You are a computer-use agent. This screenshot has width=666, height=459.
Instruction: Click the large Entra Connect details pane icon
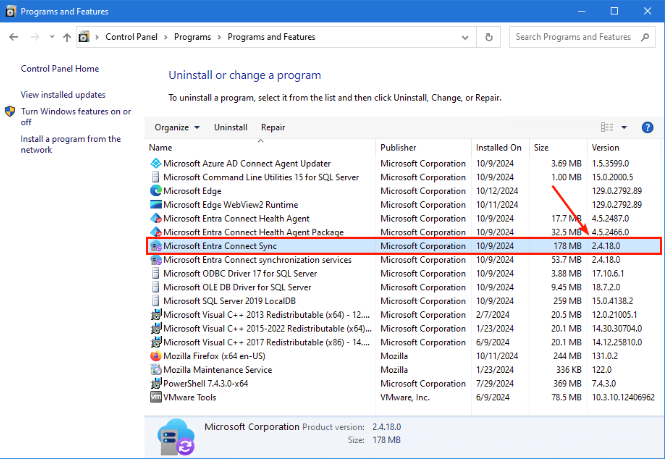[x=176, y=436]
